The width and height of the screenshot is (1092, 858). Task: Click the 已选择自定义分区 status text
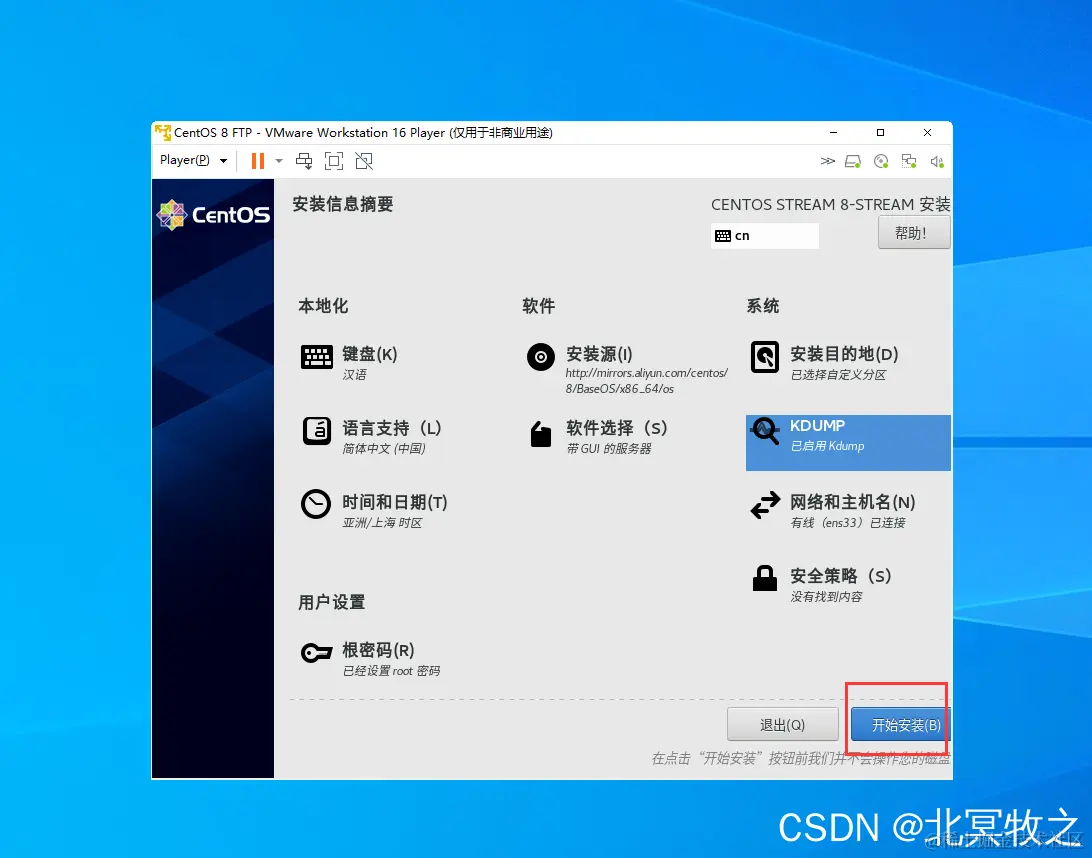[x=838, y=375]
